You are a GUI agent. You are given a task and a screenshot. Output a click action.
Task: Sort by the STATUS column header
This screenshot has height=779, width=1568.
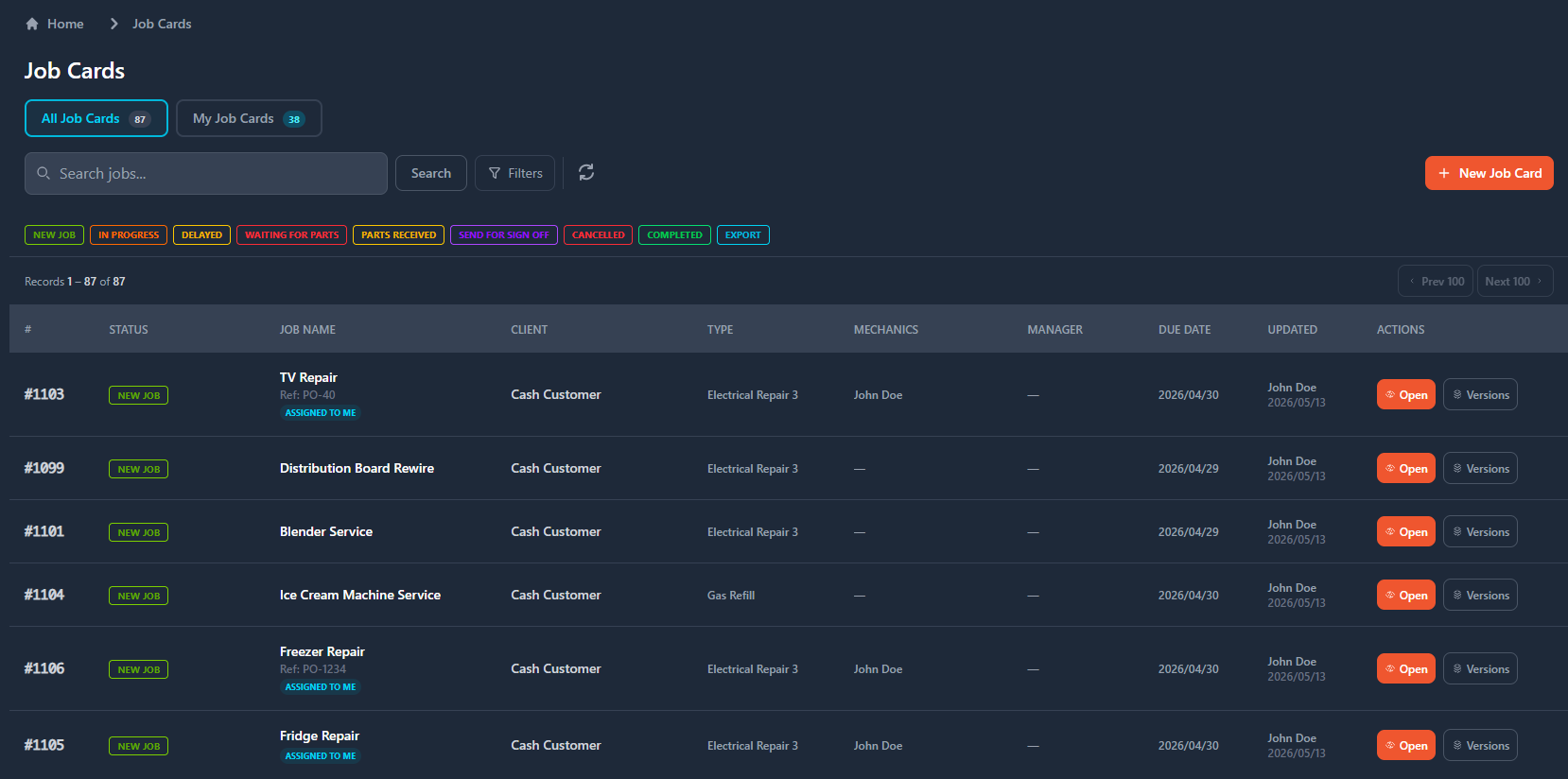pyautogui.click(x=129, y=330)
